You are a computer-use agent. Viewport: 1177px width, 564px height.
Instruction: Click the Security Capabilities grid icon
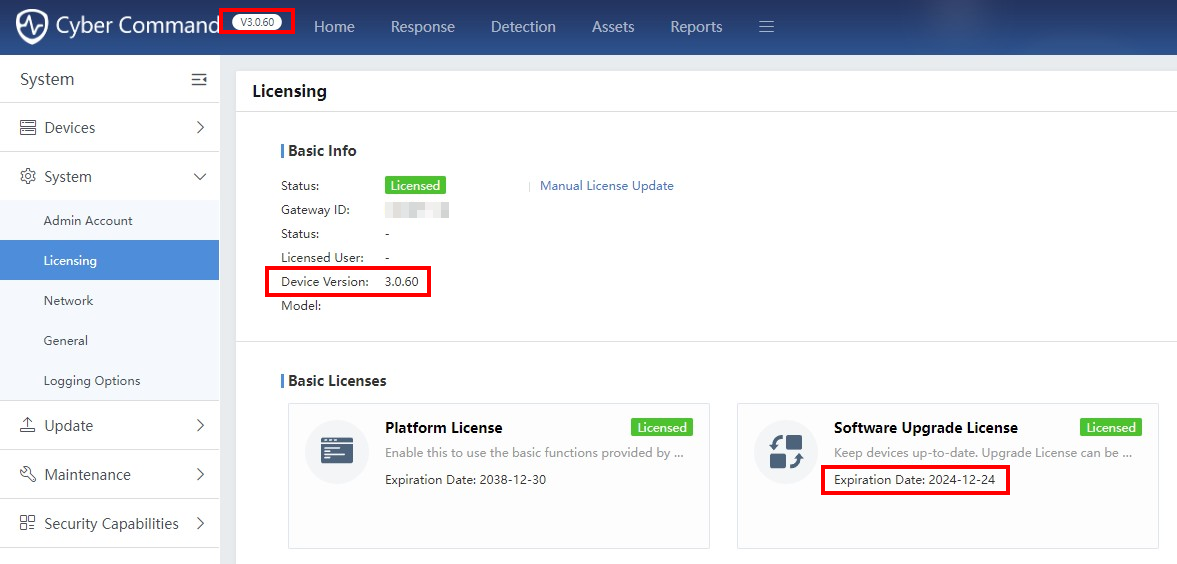[x=28, y=523]
